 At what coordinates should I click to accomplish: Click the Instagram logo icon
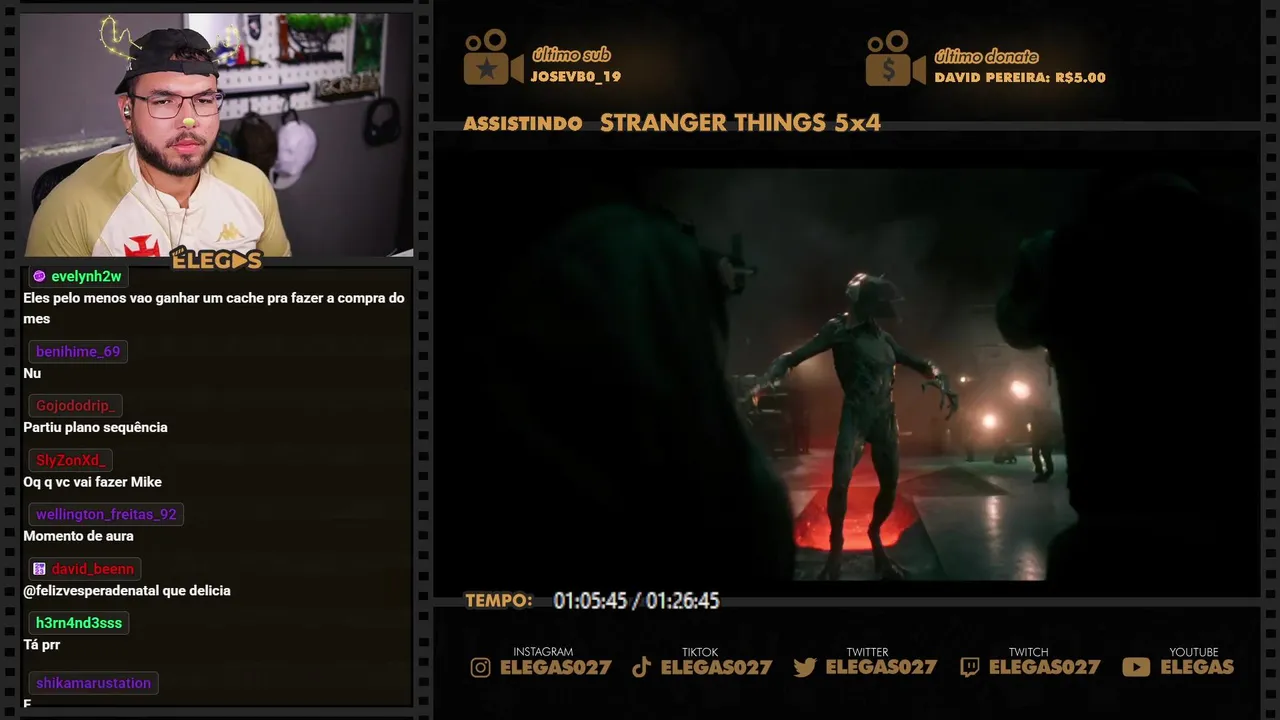481,668
